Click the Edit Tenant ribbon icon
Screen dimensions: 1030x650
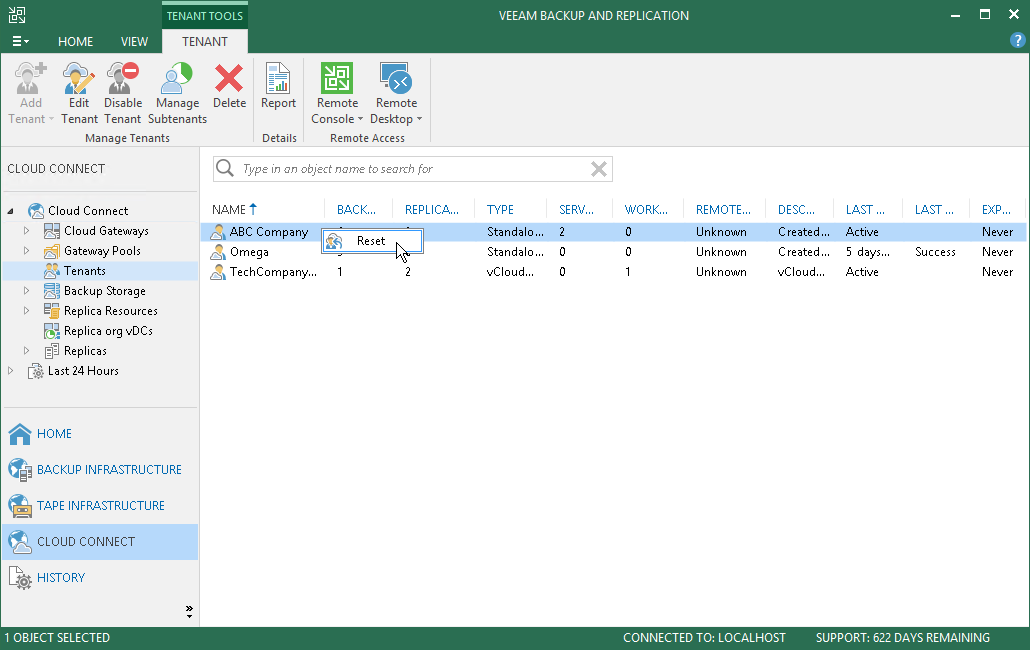79,79
